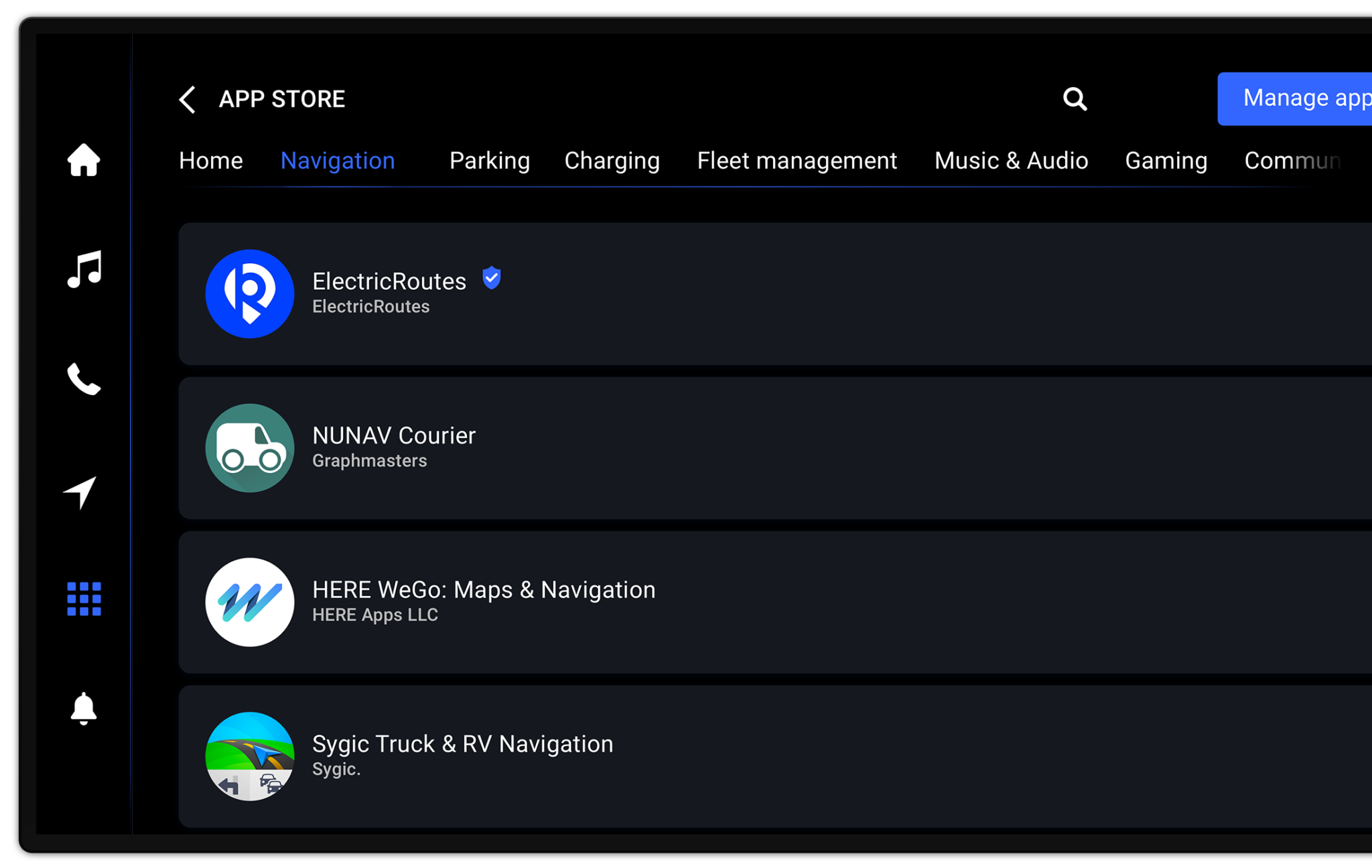The height and width of the screenshot is (868, 1372).
Task: Select the Music & Audio tab
Action: click(1012, 161)
